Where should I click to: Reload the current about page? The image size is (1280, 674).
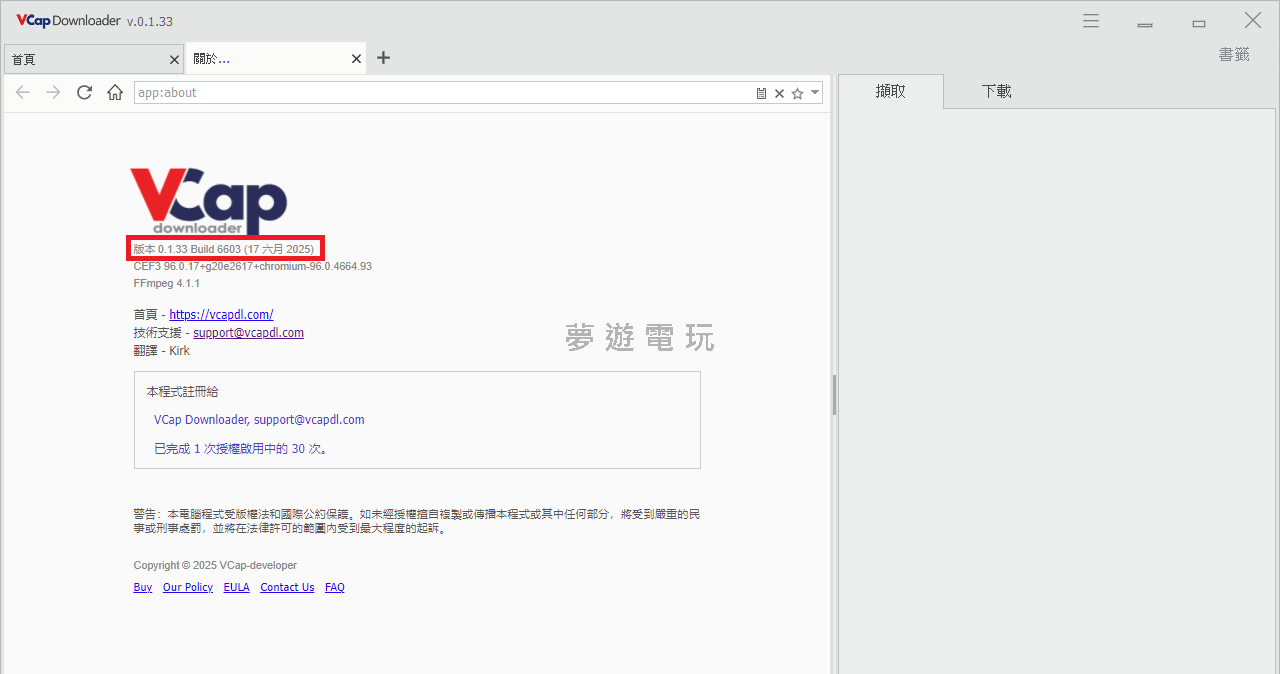coord(85,93)
